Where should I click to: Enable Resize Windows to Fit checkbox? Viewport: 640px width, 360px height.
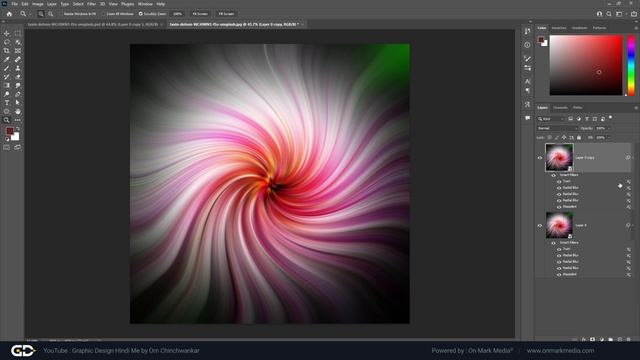point(61,14)
